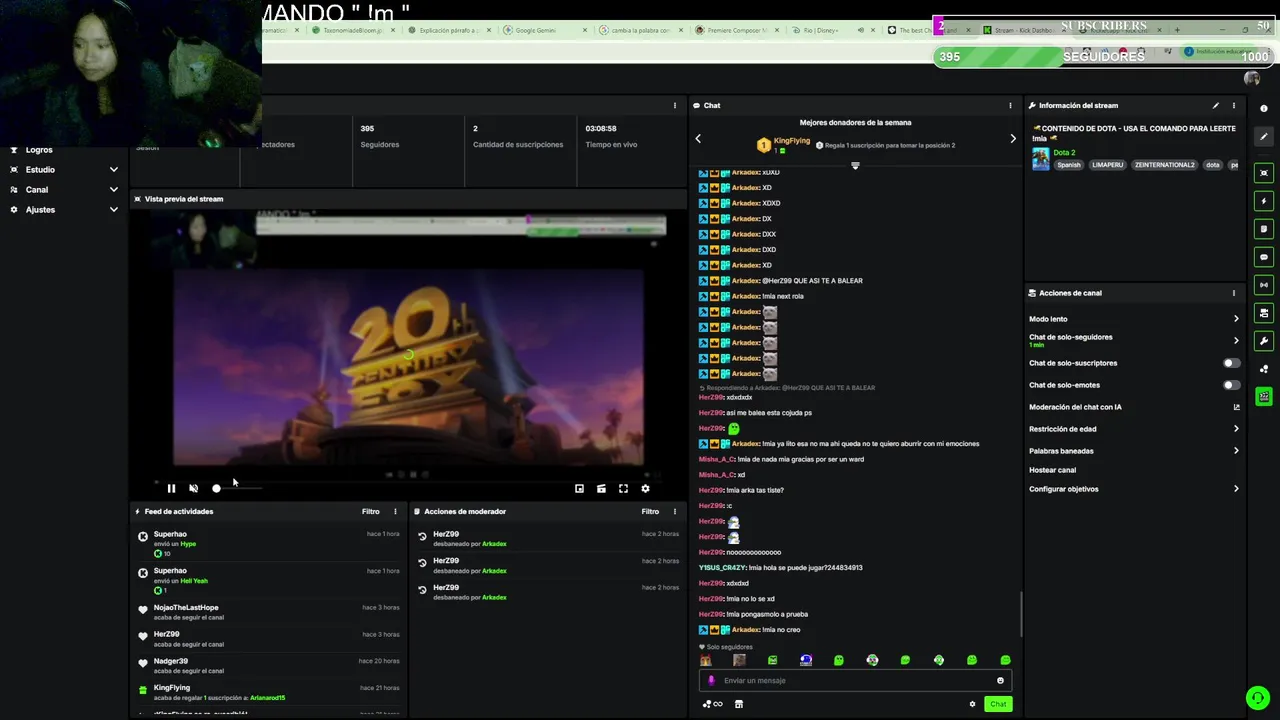Toggle the note document sidebar icon
This screenshot has height=720, width=1280.
tap(1264, 229)
